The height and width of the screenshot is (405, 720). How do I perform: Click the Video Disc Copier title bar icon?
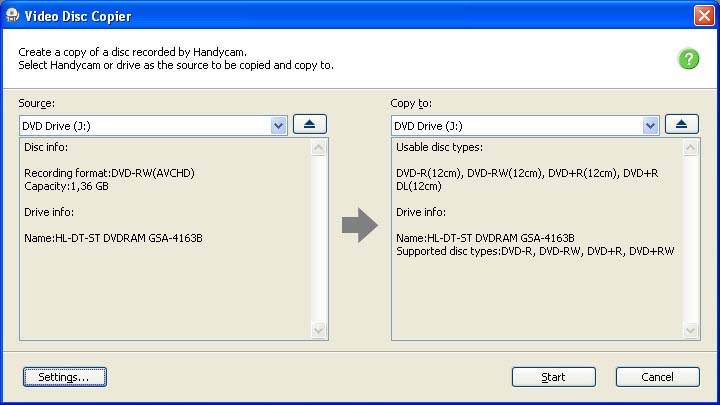tap(12, 16)
